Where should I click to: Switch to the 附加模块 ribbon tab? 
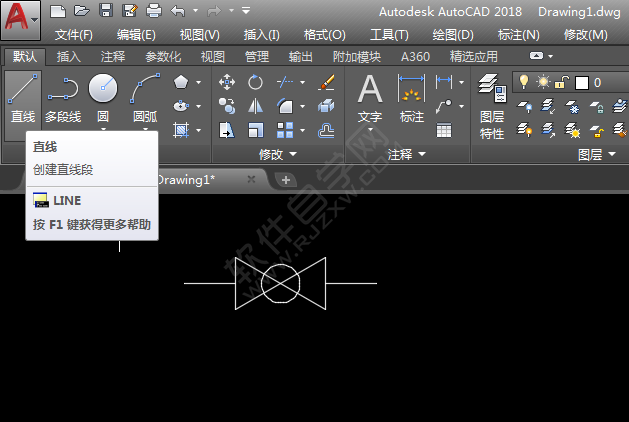click(357, 57)
